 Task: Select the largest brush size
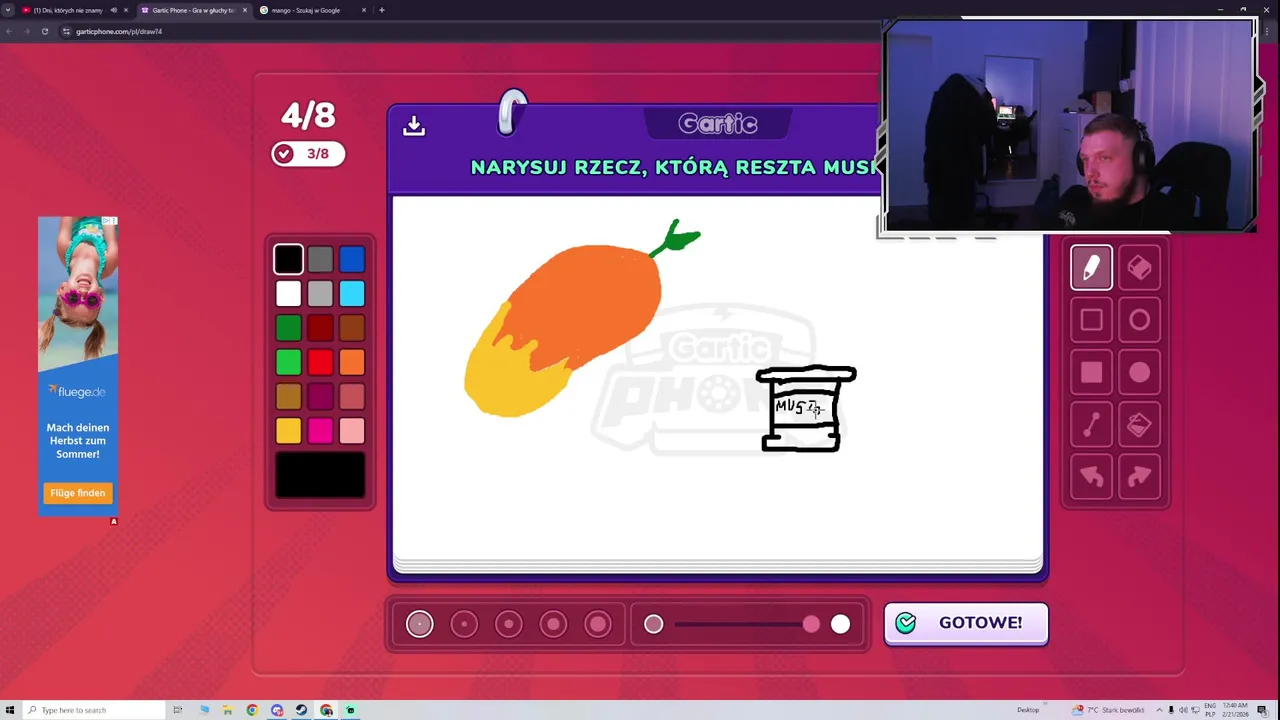point(598,624)
